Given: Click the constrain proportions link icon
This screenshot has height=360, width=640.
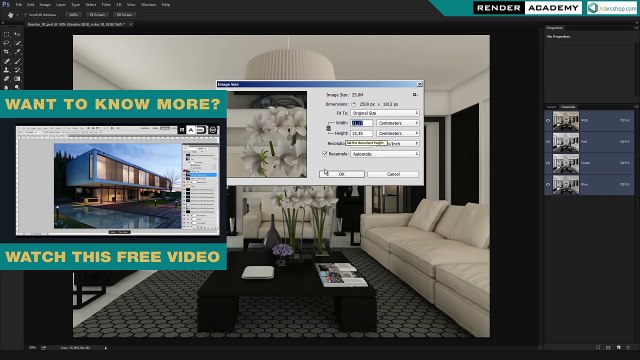Looking at the screenshot, I should [x=329, y=128].
